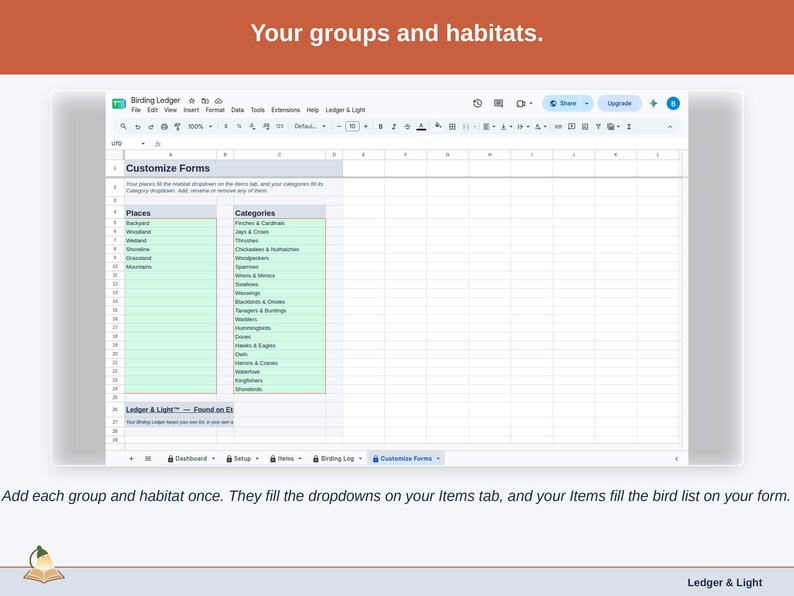Click the move to folder icon
The image size is (794, 596).
click(205, 101)
